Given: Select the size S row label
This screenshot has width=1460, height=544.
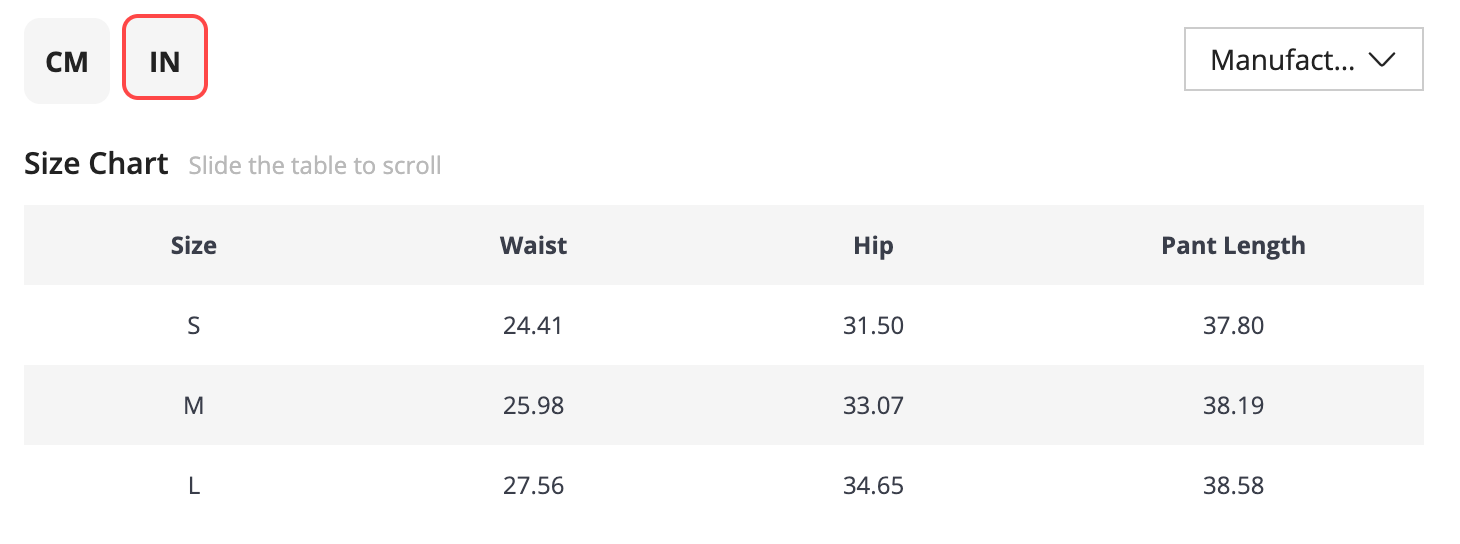Looking at the screenshot, I should click(194, 325).
